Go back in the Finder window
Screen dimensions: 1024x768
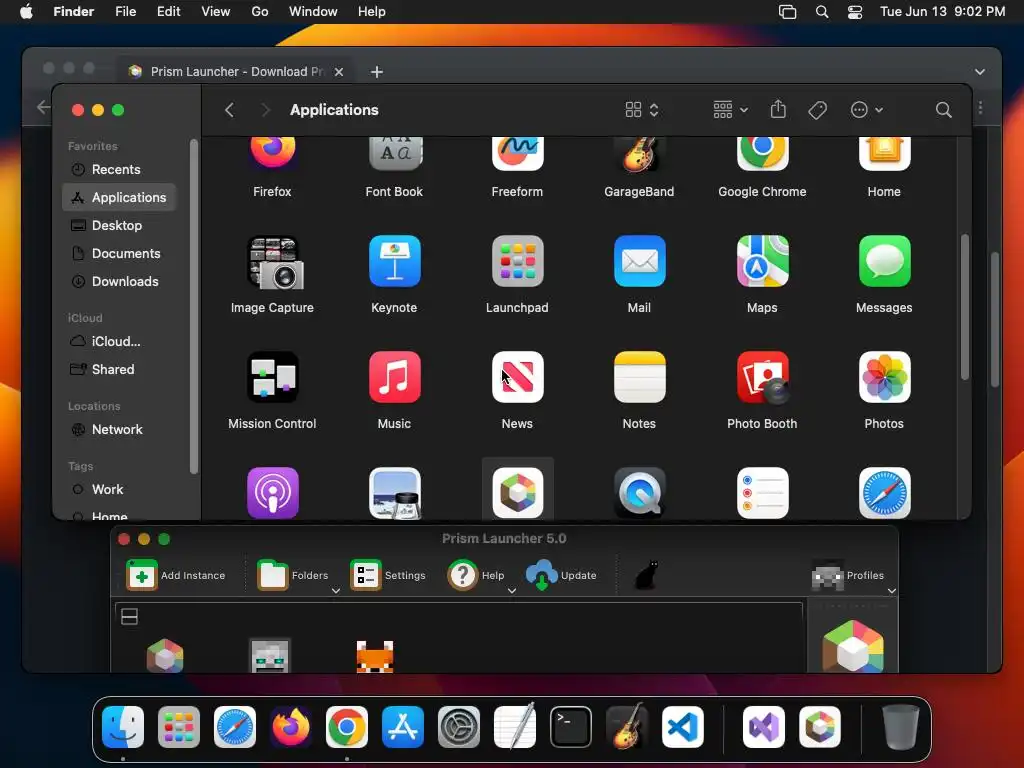tap(229, 110)
